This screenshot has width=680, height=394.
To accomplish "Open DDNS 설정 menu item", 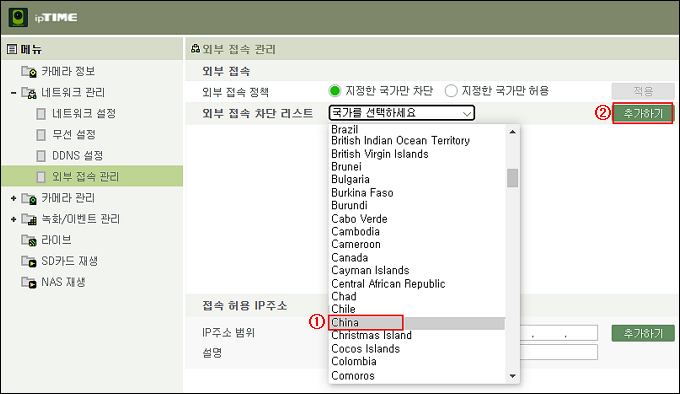I will point(78,156).
